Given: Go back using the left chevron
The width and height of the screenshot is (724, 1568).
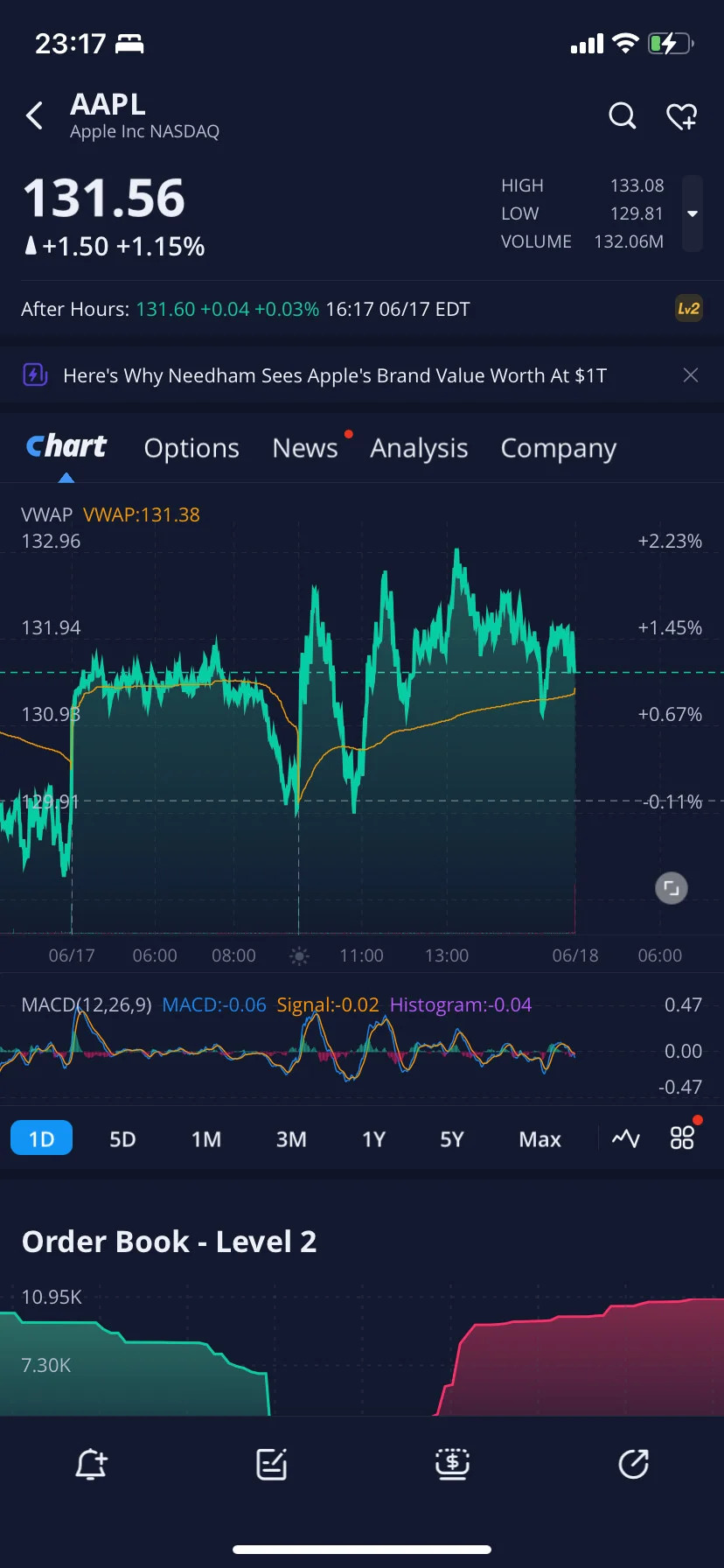Looking at the screenshot, I should click(34, 115).
